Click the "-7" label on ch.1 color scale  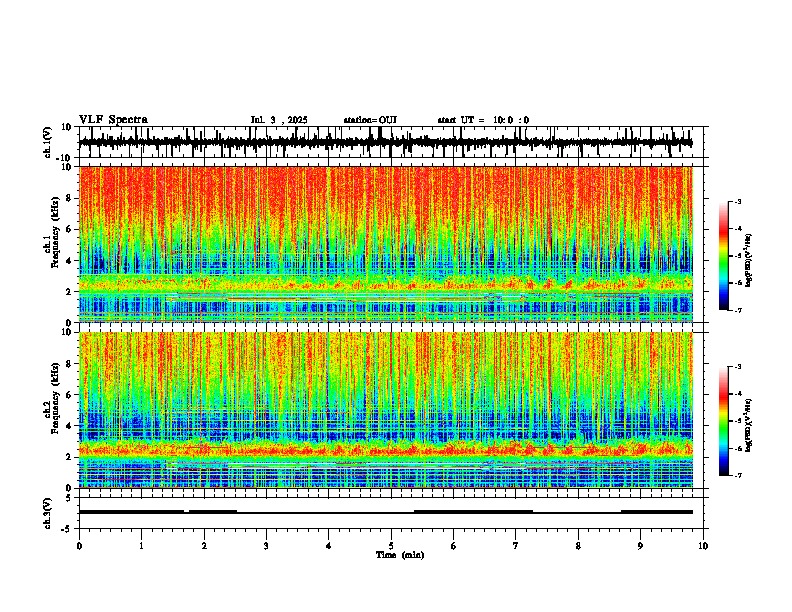click(x=737, y=310)
